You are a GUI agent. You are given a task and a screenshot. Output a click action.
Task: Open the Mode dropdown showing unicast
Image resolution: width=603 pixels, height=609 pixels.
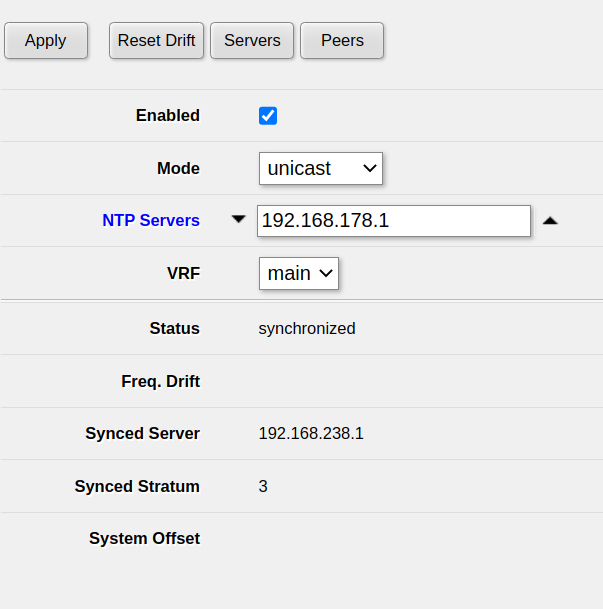[321, 168]
